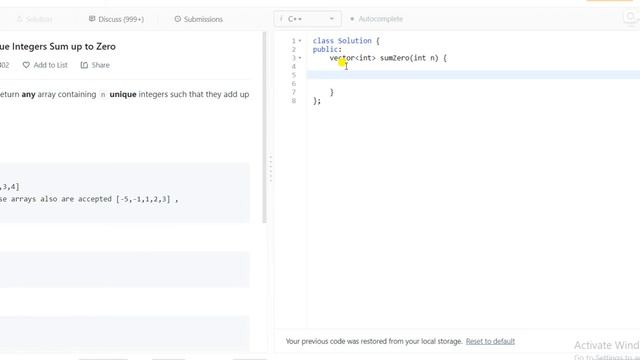Click the Share button label
640x360 pixels.
point(100,65)
